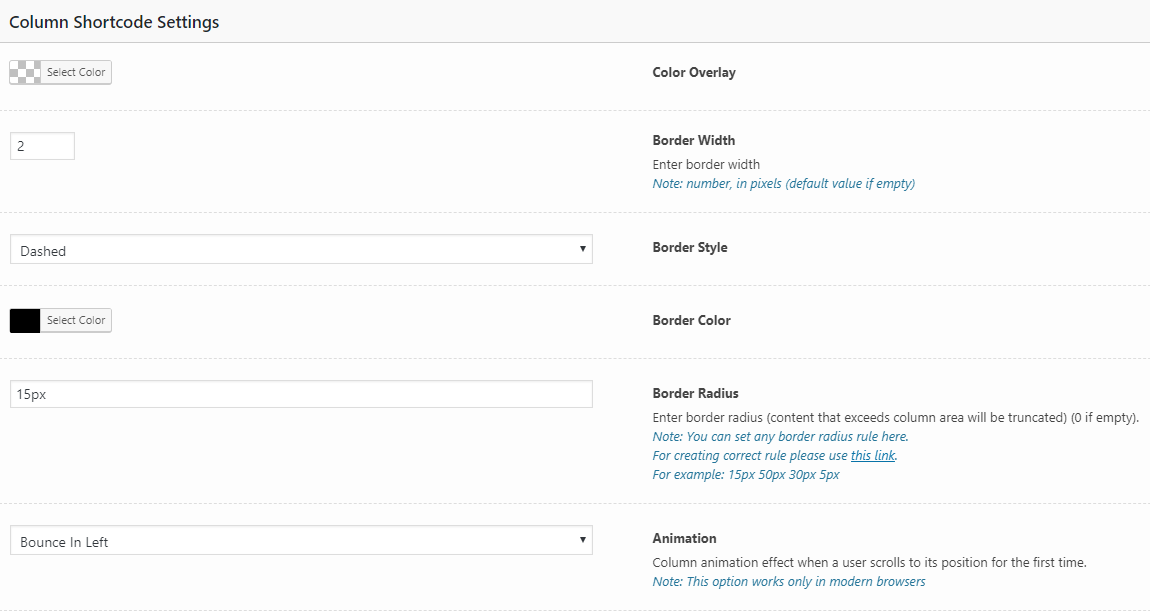The height and width of the screenshot is (611, 1150).
Task: Expand the Animation dropdown showing Bounce In Left
Action: (x=301, y=541)
